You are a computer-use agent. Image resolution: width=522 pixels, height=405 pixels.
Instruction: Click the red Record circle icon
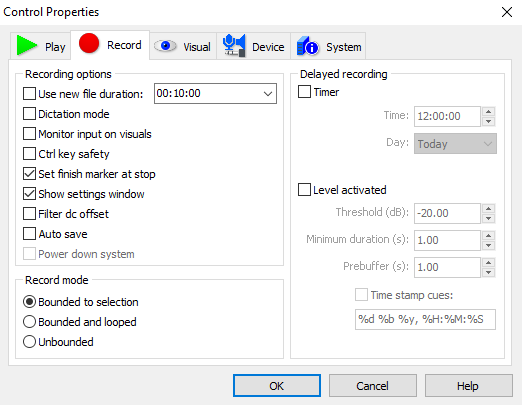89,43
